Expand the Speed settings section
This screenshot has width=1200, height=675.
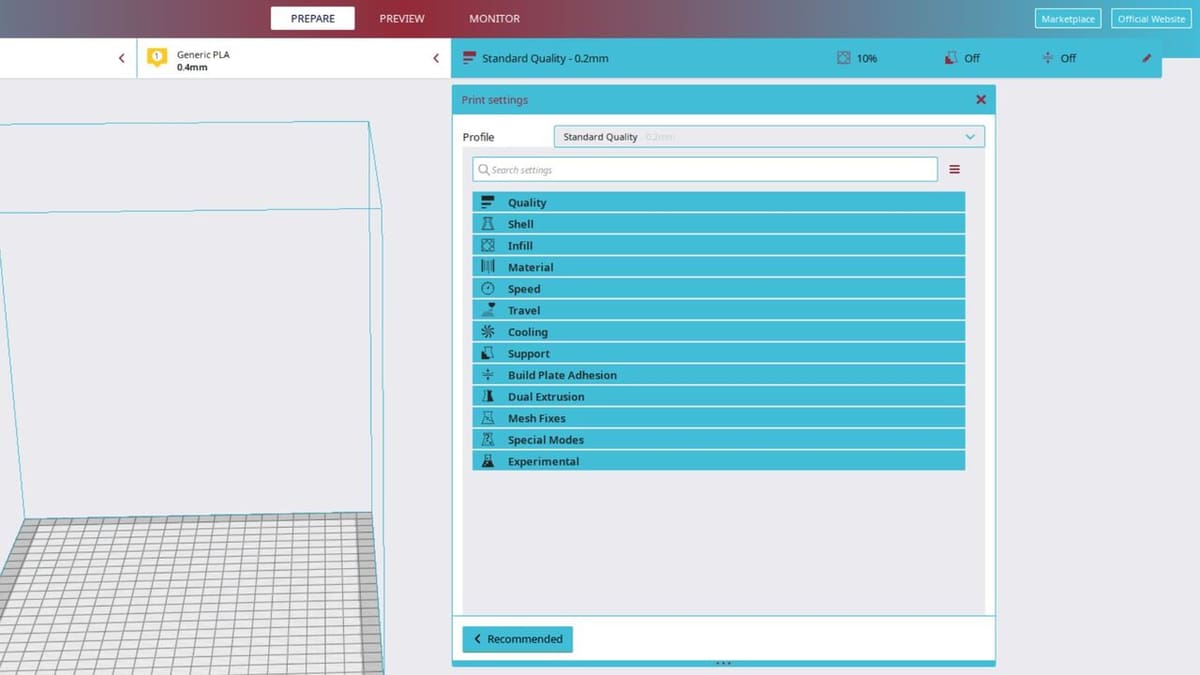click(719, 288)
